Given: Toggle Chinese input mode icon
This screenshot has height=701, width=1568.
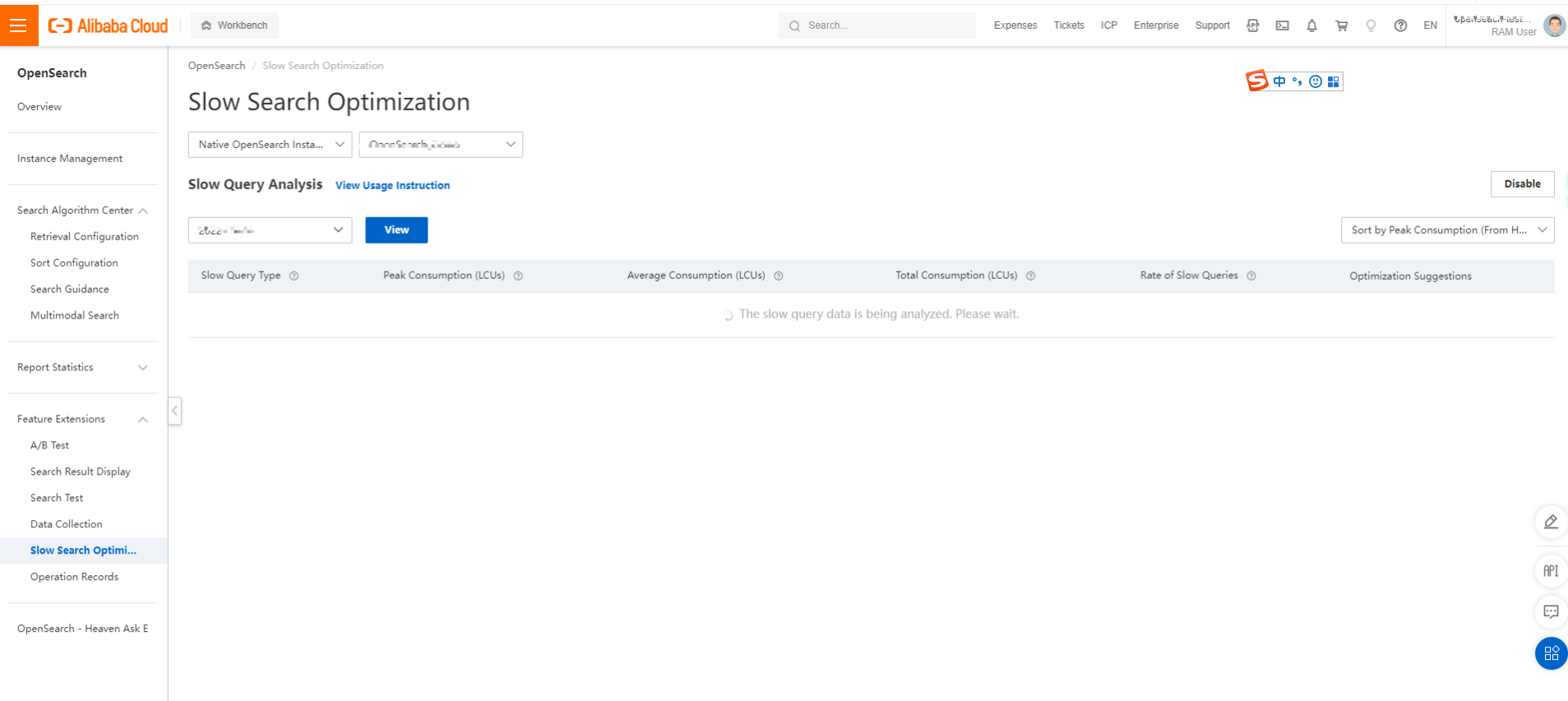Looking at the screenshot, I should click(1279, 81).
